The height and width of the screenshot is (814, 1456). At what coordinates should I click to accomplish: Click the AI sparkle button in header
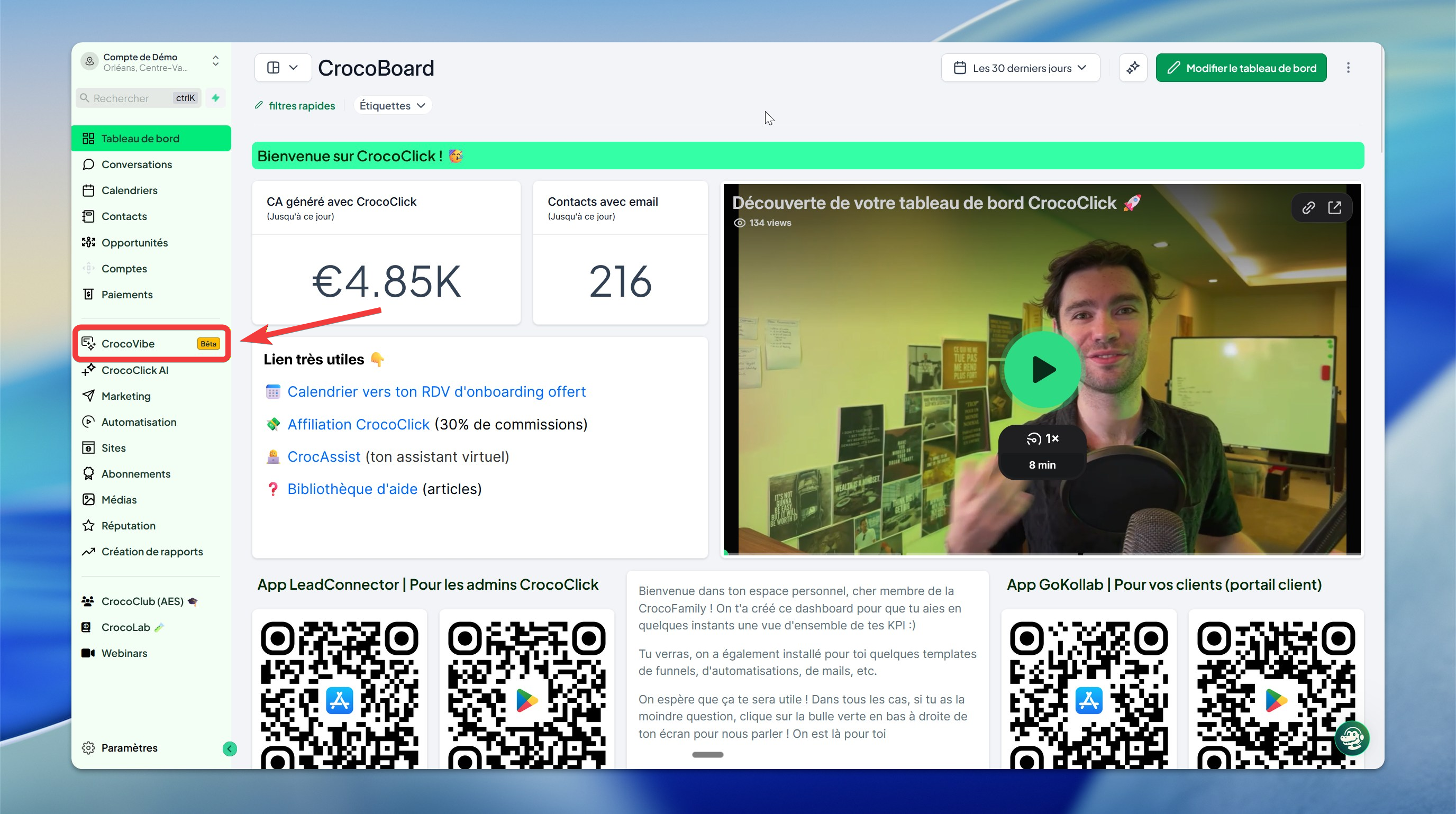tap(1133, 68)
